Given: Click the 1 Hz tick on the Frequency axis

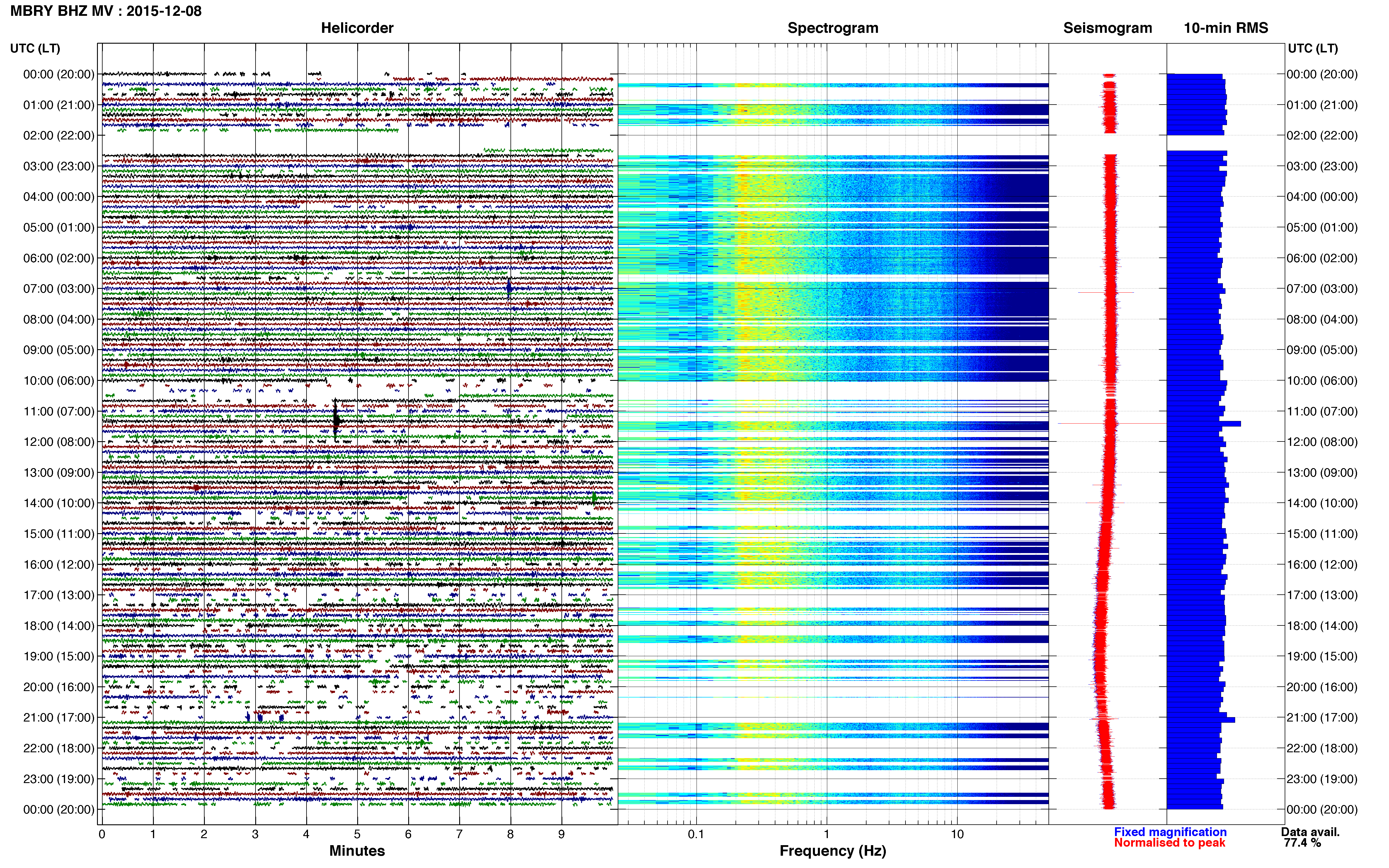Looking at the screenshot, I should click(x=826, y=834).
